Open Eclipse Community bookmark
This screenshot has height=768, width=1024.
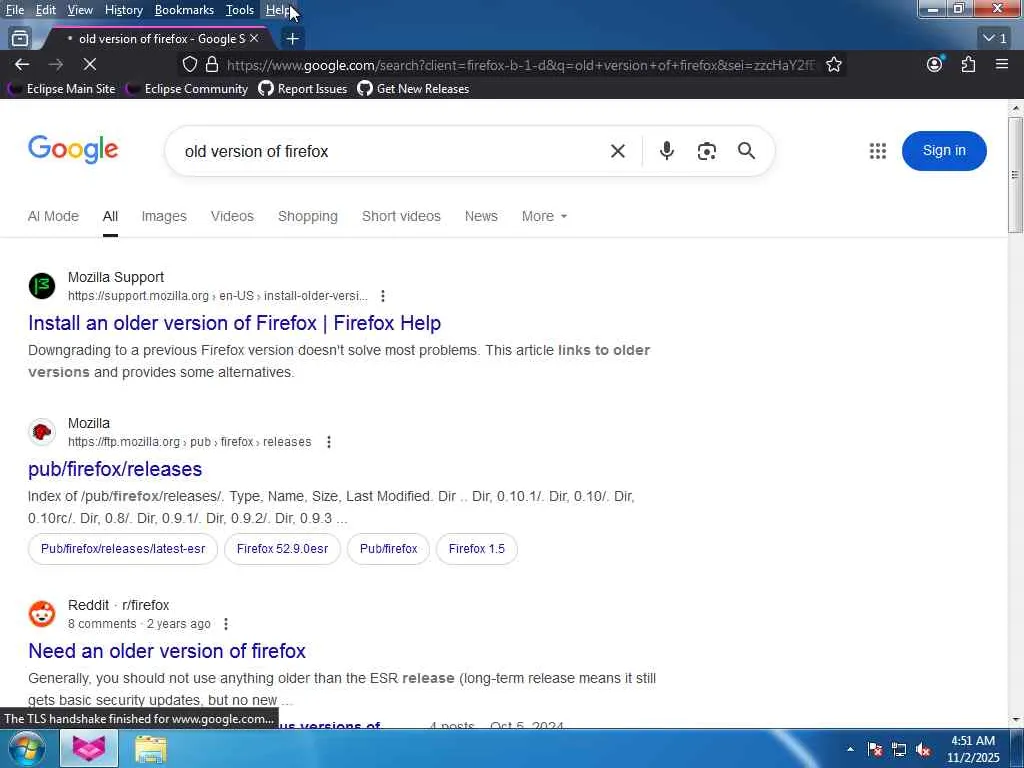pos(187,89)
